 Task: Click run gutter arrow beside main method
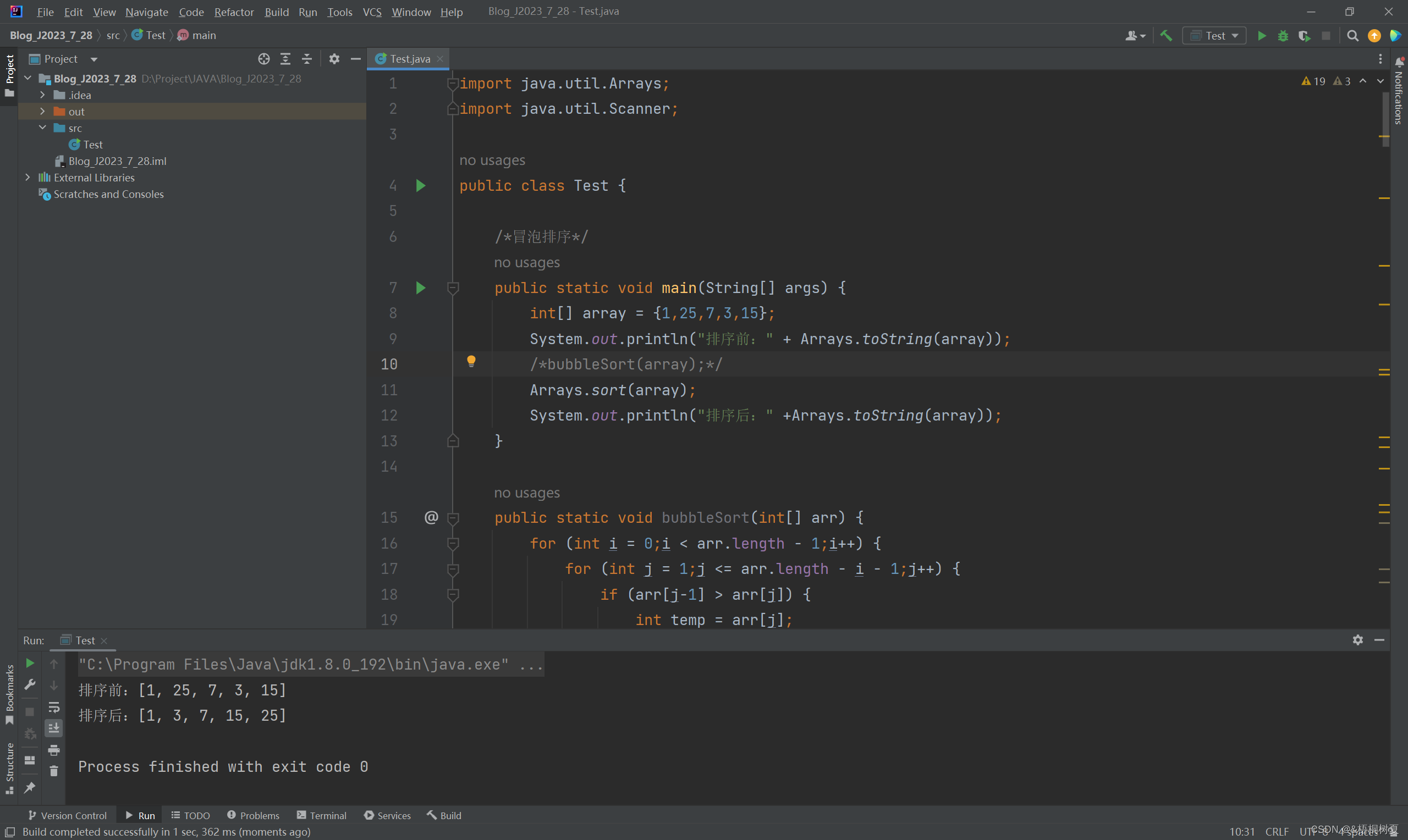[421, 288]
